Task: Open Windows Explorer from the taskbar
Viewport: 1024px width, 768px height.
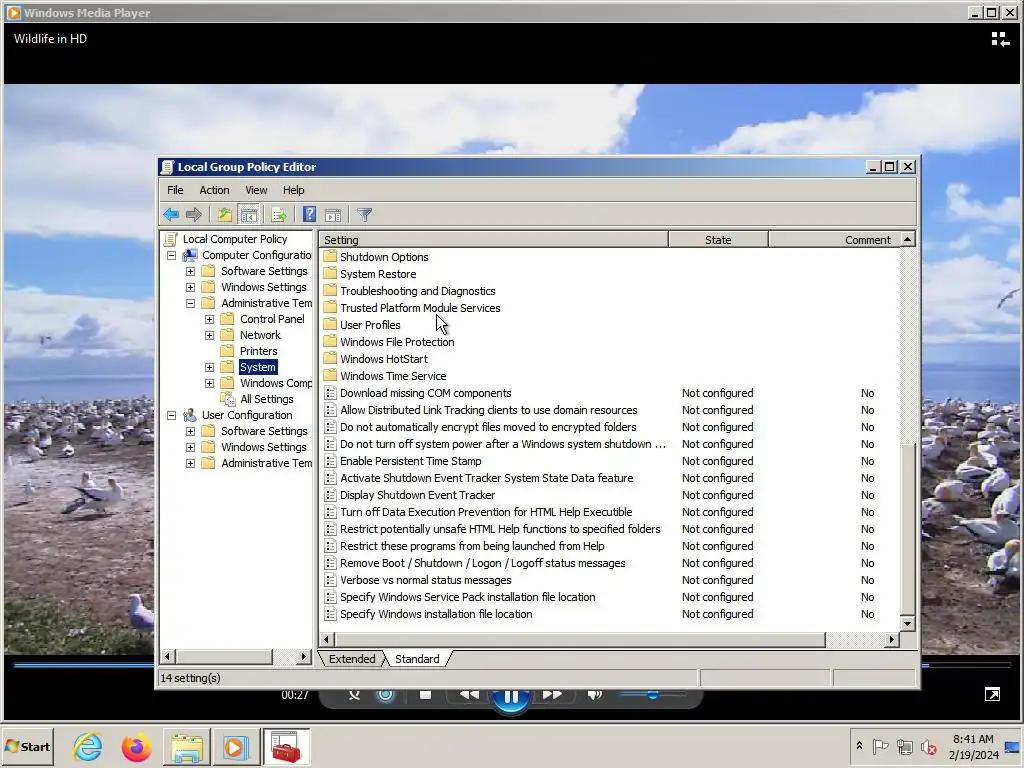Action: [x=187, y=746]
